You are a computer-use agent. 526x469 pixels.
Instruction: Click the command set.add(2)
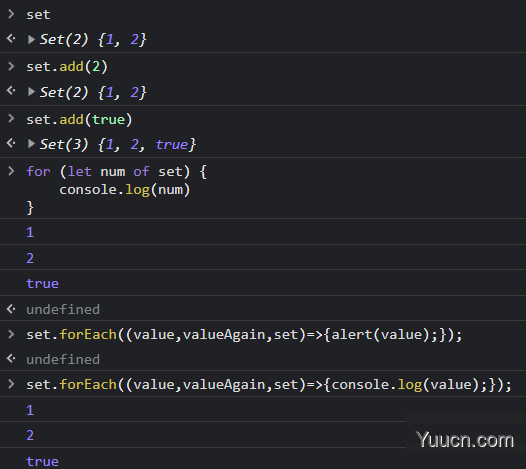[67, 66]
